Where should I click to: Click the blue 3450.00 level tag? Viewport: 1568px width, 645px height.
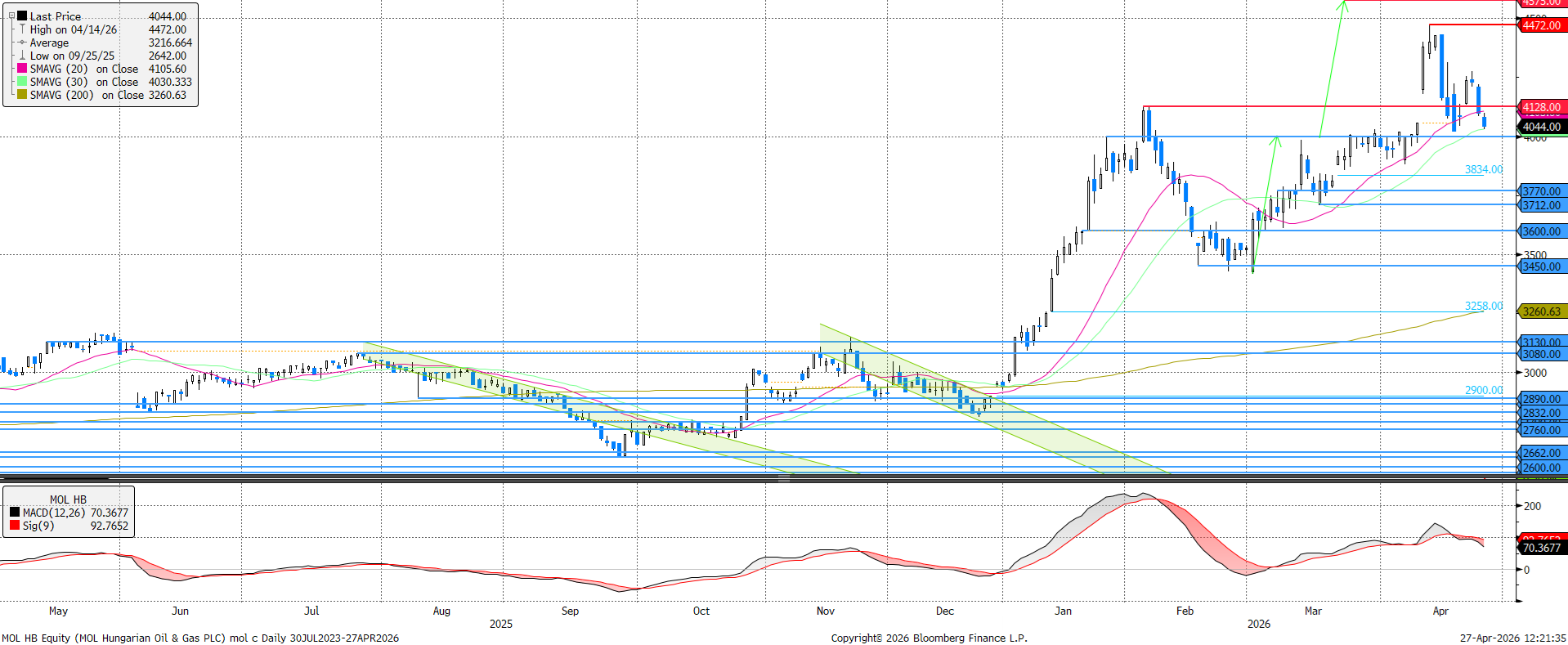point(1541,267)
